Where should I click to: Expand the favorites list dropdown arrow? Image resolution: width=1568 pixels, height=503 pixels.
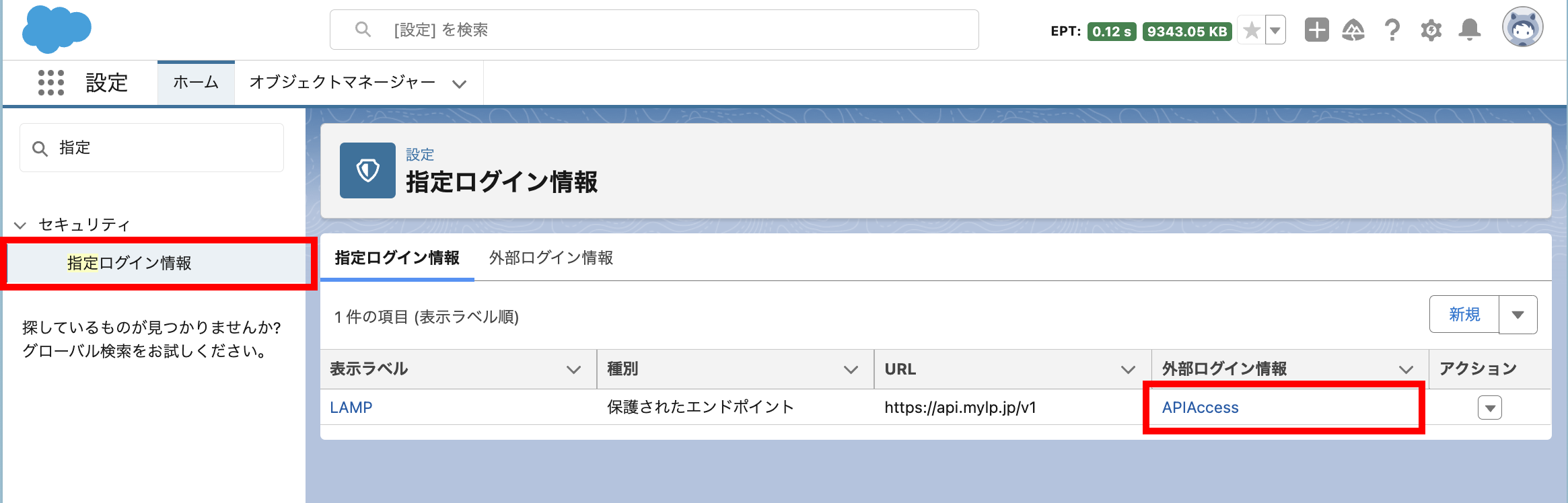pos(1275,30)
